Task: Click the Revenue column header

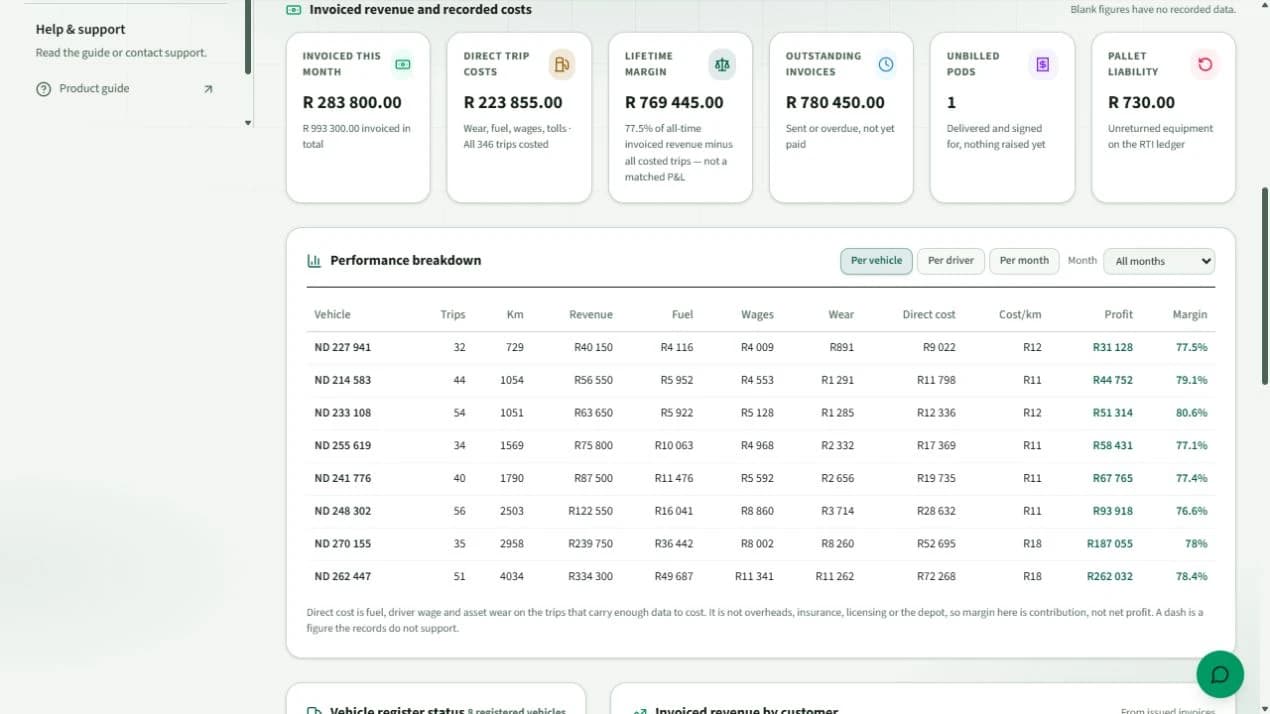Action: tap(591, 314)
